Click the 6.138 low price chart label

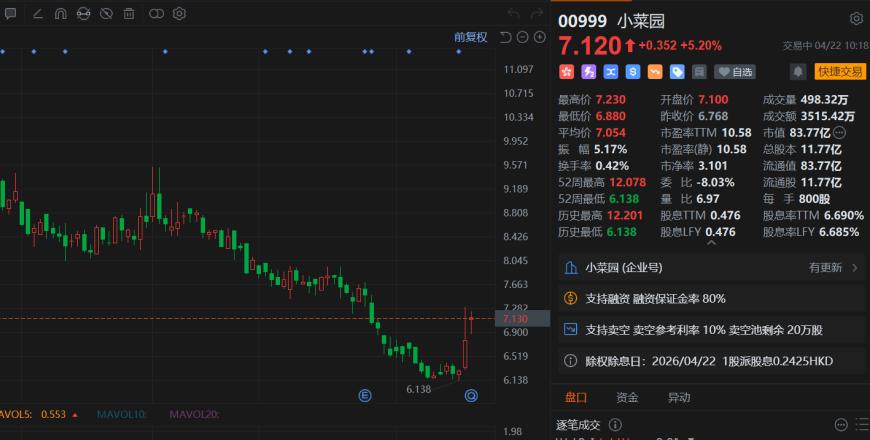[418, 389]
